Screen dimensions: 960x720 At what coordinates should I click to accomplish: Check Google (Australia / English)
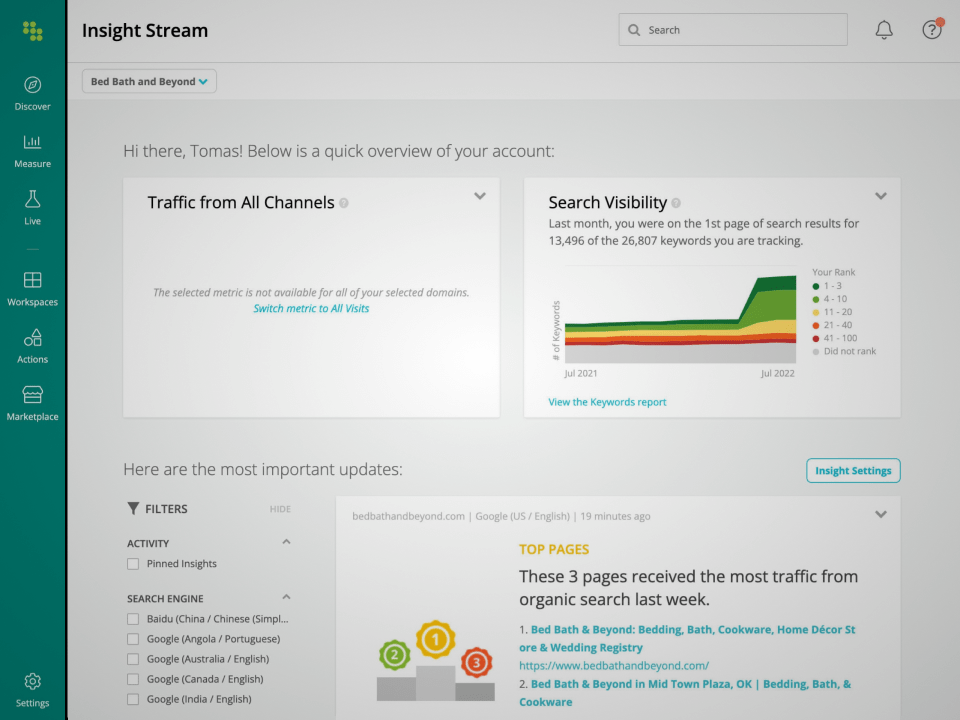click(131, 658)
